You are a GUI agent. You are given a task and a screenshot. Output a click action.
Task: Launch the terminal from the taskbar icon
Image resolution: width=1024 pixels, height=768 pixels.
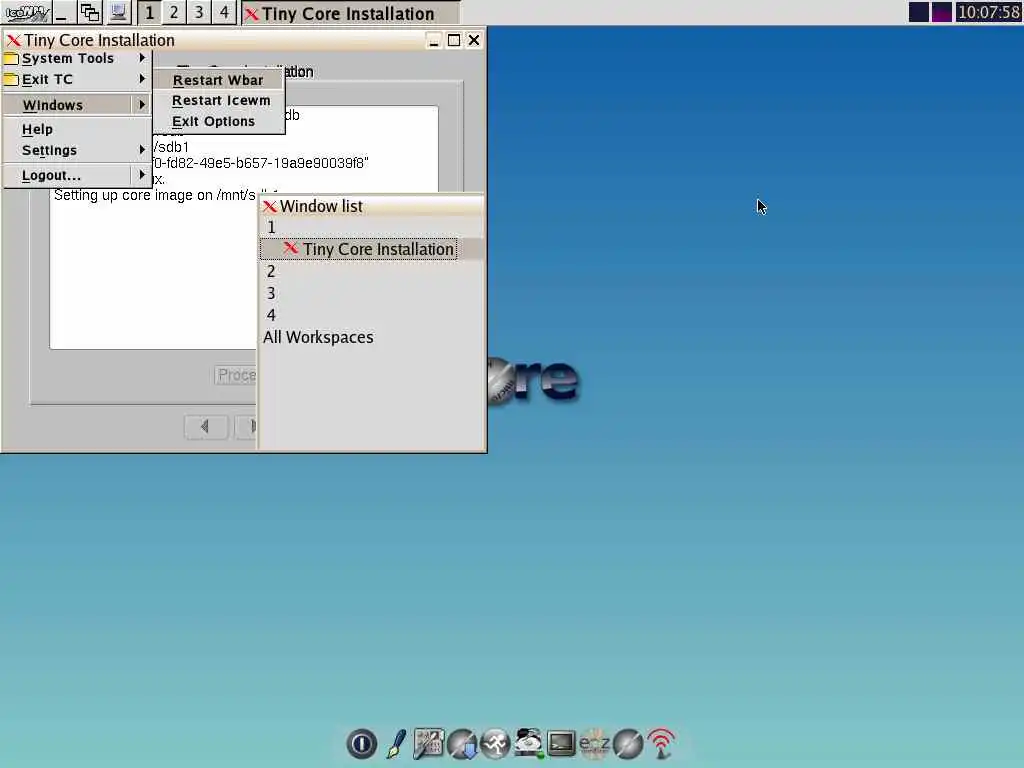[118, 12]
